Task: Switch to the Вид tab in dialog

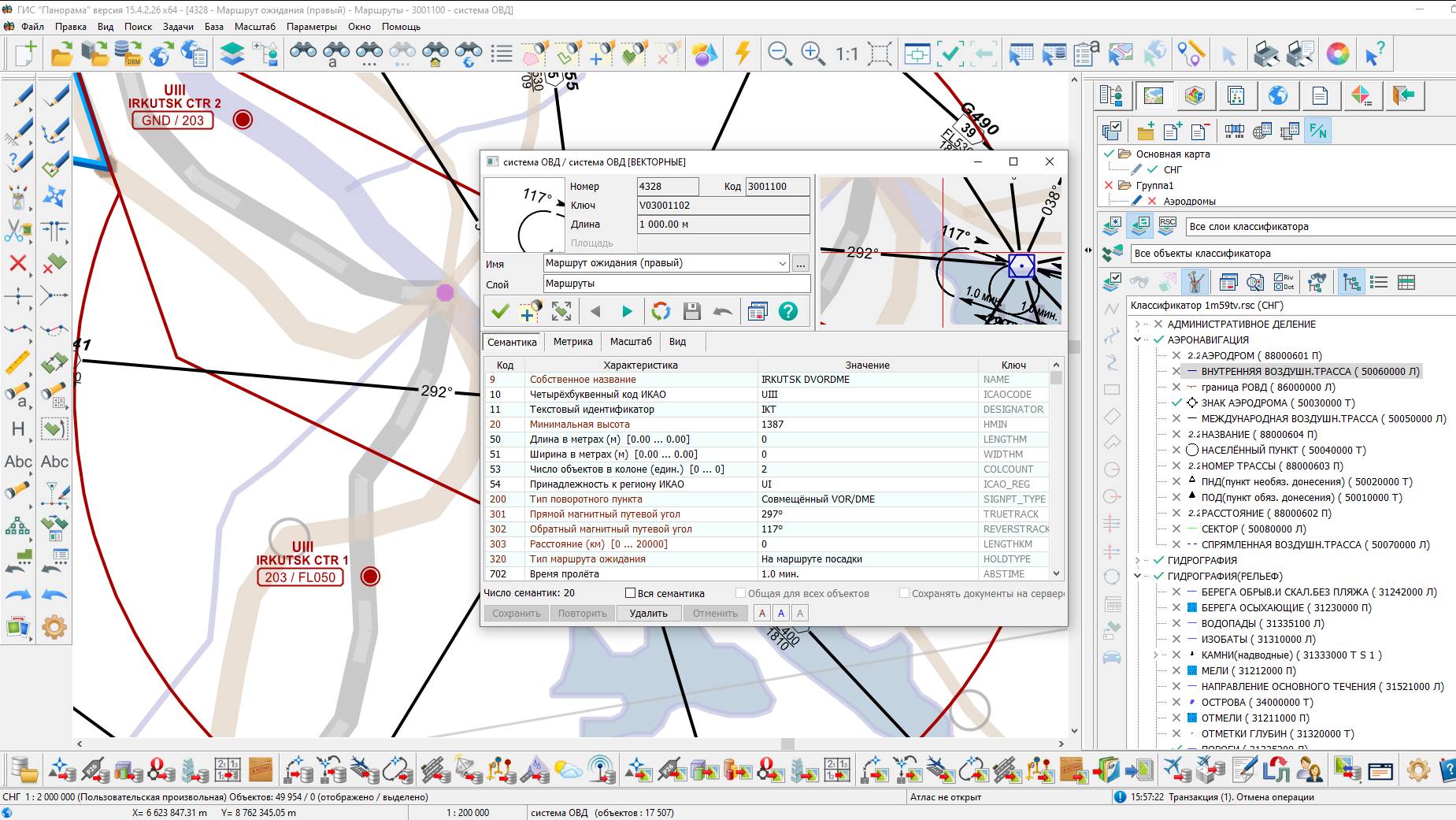Action: point(677,342)
